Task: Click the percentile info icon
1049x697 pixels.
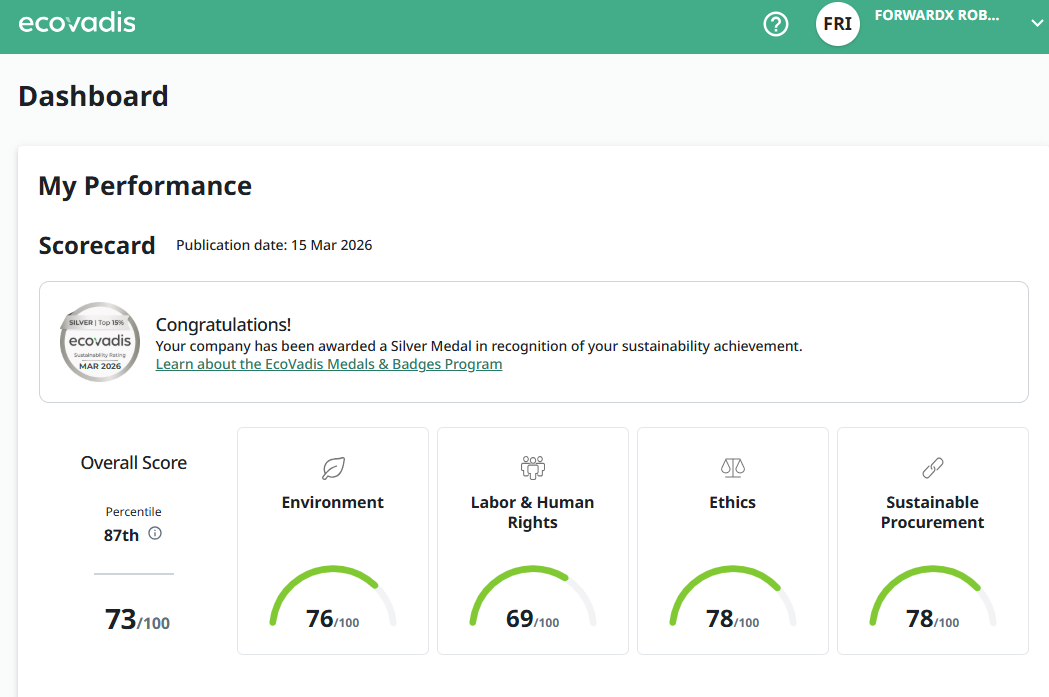Action: pos(155,534)
